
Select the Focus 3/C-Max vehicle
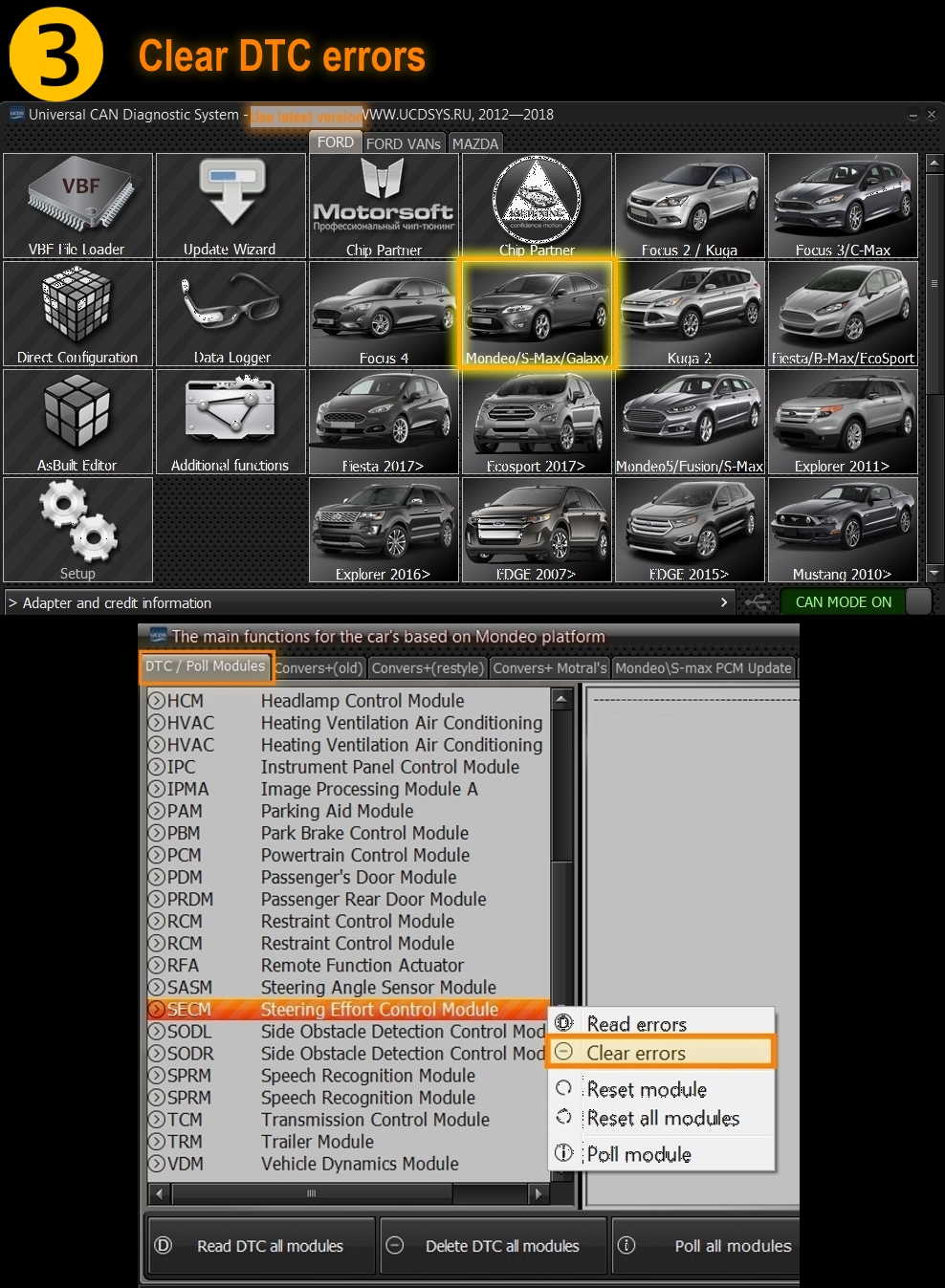click(x=843, y=206)
